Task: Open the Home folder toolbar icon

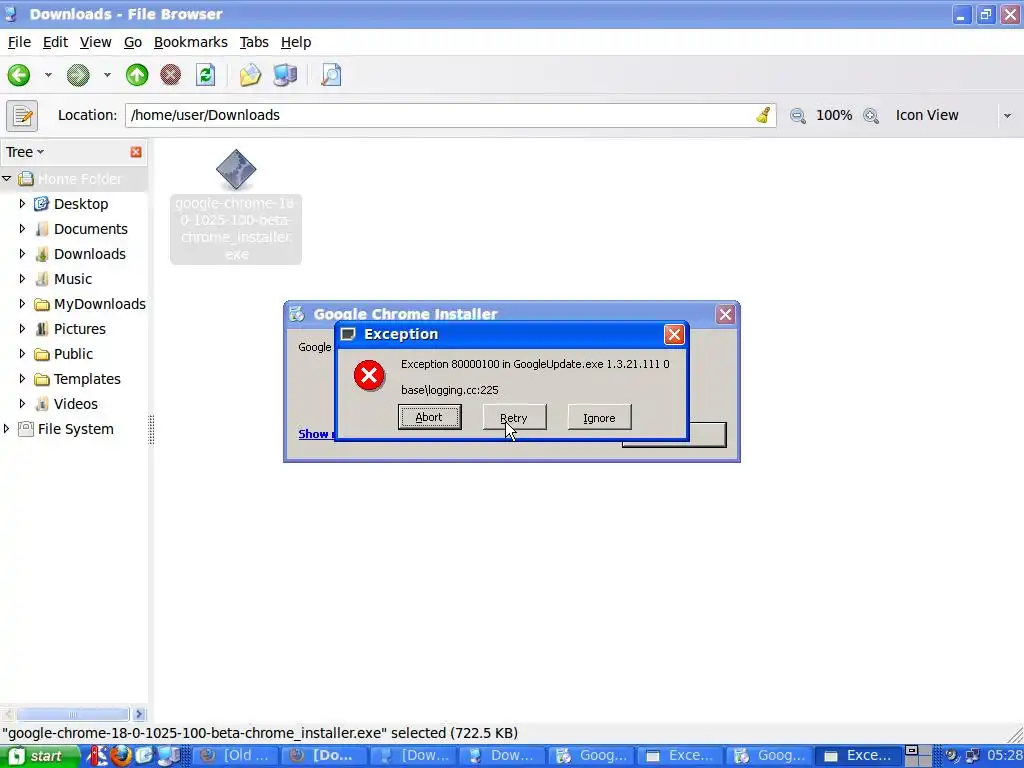Action: point(250,75)
